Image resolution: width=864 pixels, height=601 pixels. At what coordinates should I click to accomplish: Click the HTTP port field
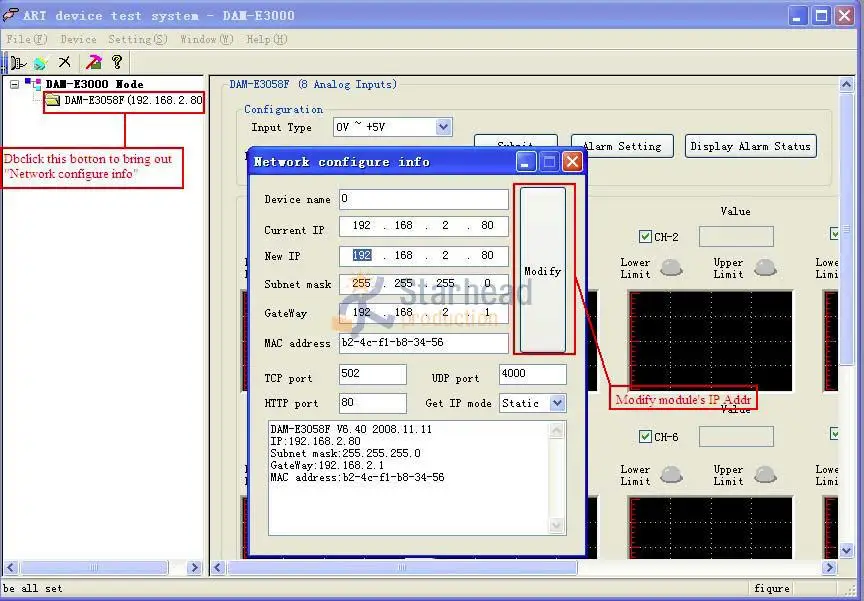(x=372, y=403)
